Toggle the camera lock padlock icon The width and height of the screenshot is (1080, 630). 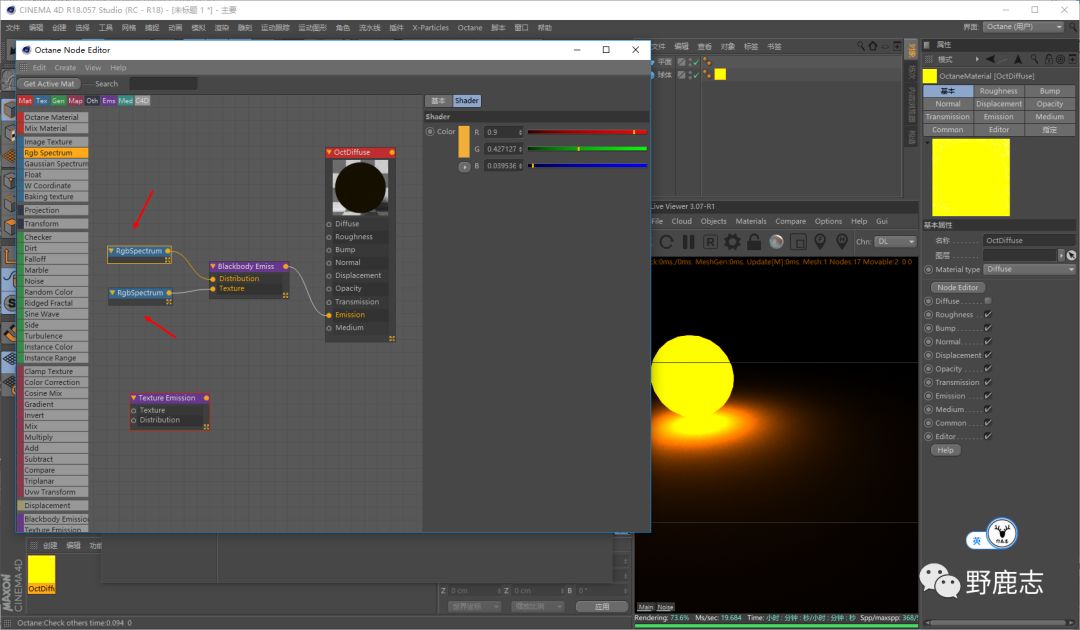[x=754, y=242]
